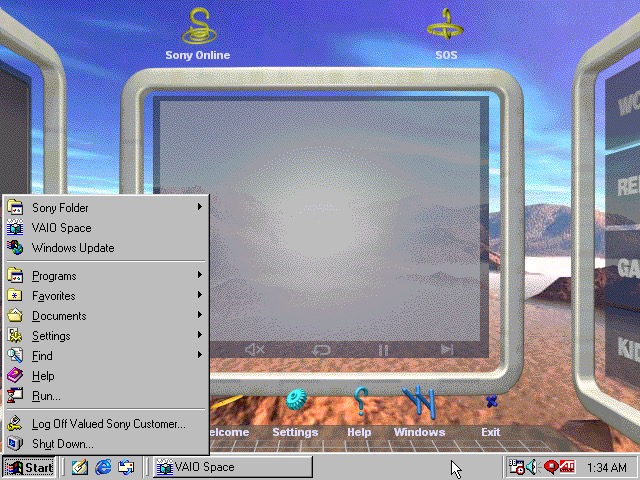This screenshot has height=480, width=640.
Task: Toggle repeat on the video player
Action: pos(321,349)
